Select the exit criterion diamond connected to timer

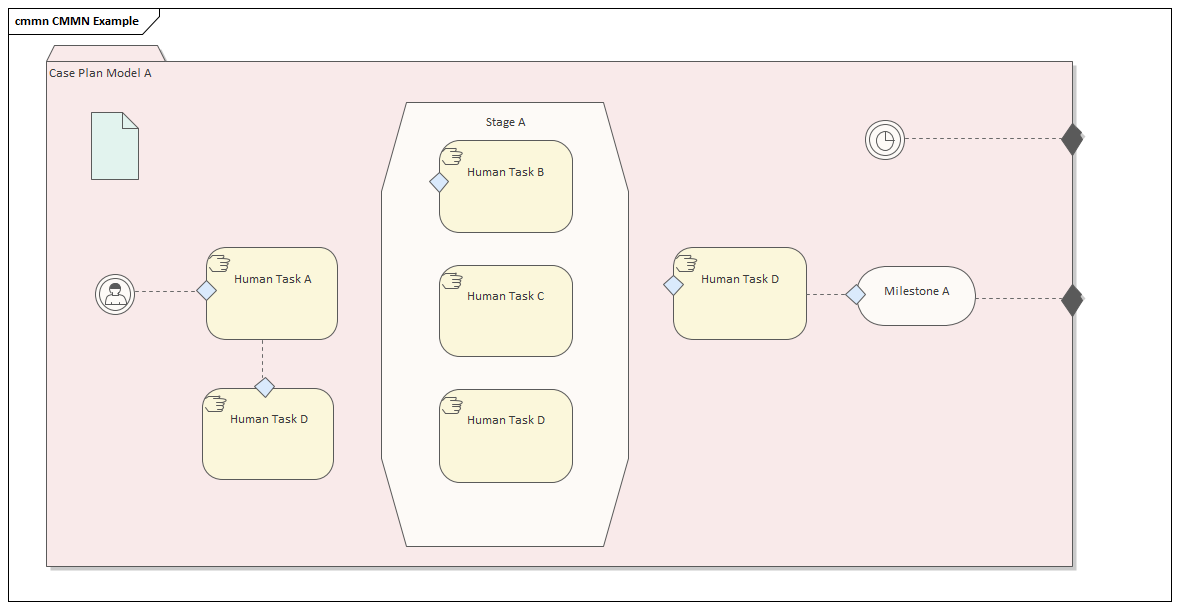[x=1072, y=139]
